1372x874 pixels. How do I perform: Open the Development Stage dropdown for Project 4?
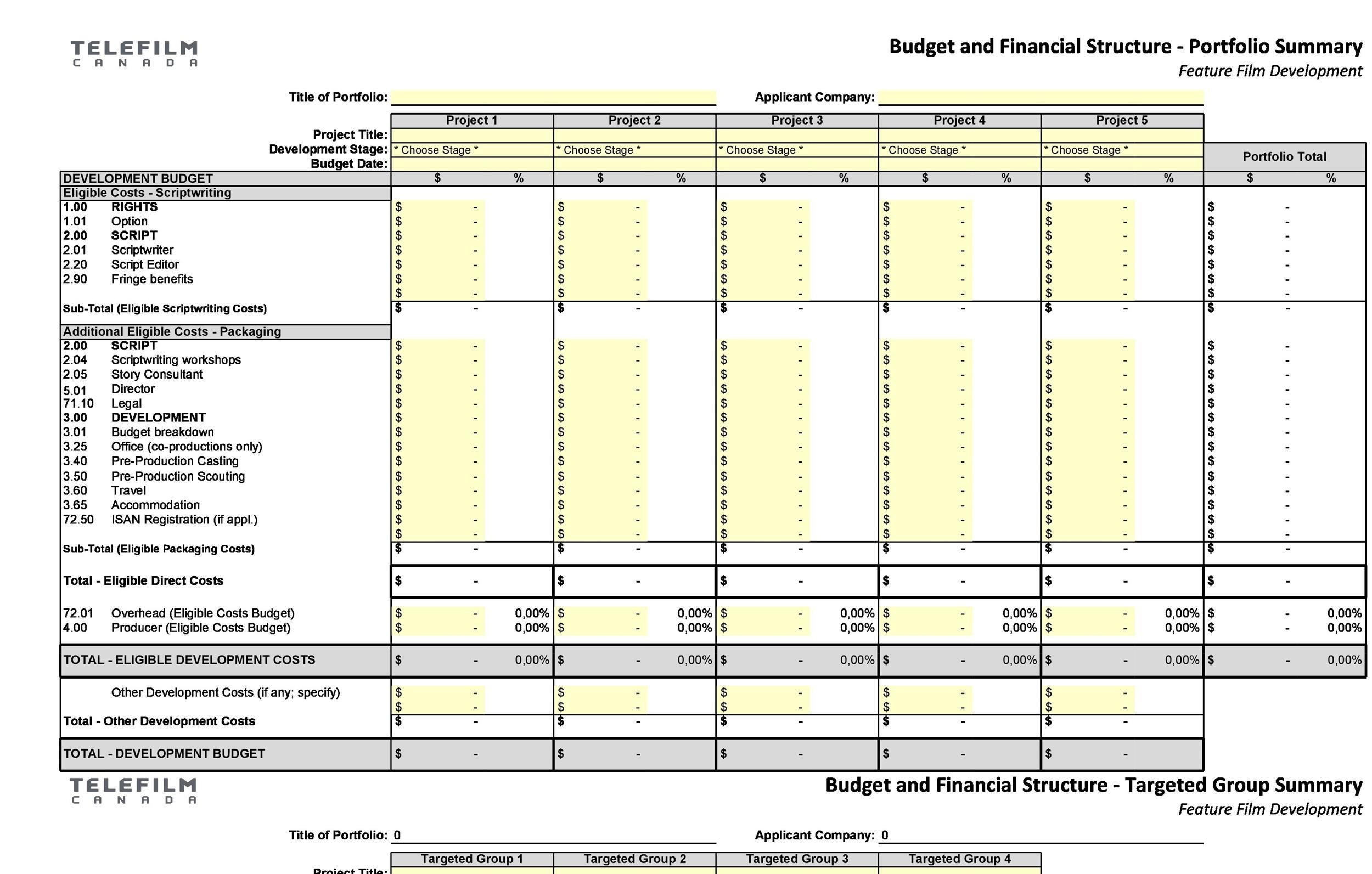(x=956, y=149)
